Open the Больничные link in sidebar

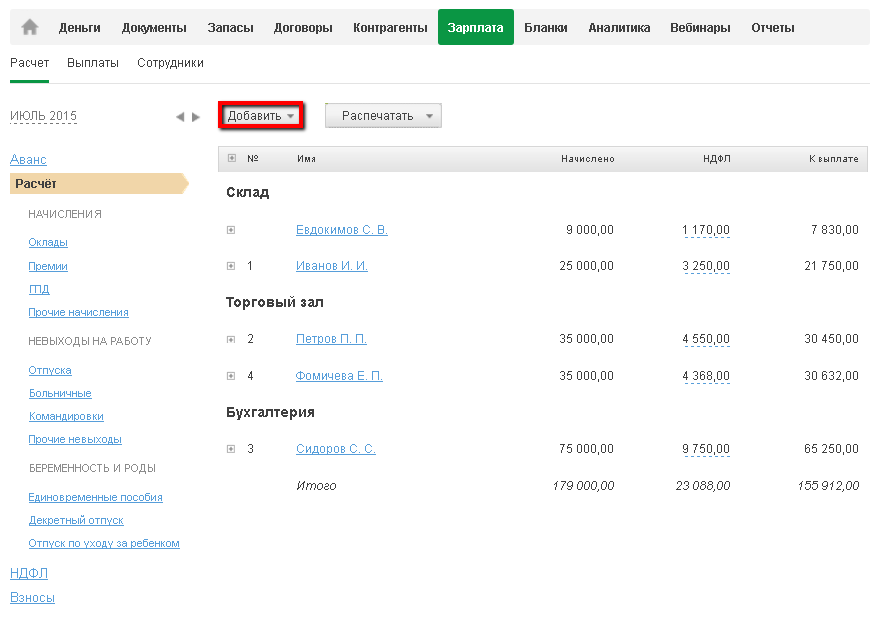click(60, 393)
